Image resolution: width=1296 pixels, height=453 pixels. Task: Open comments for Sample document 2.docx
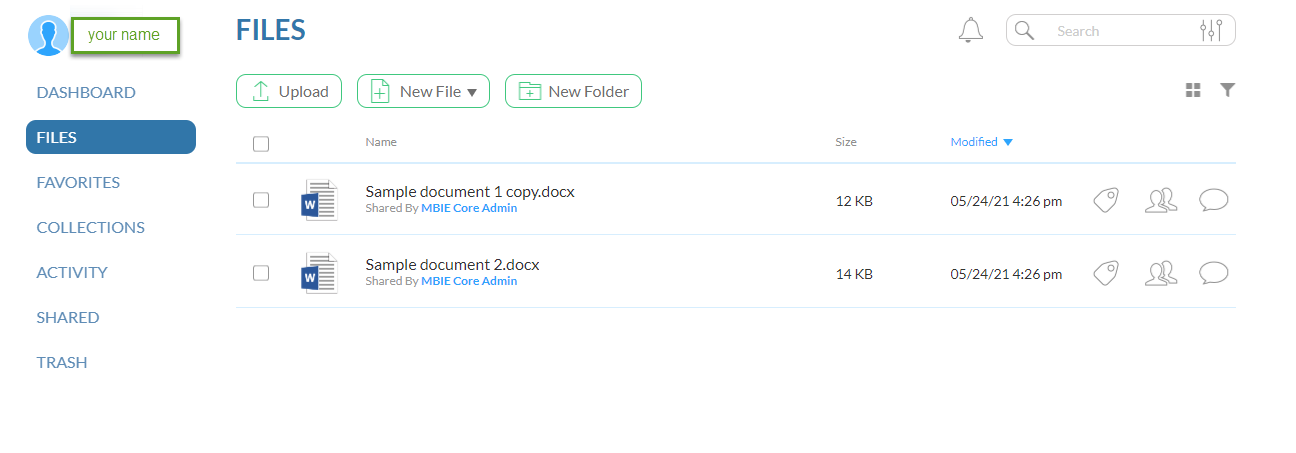point(1213,273)
